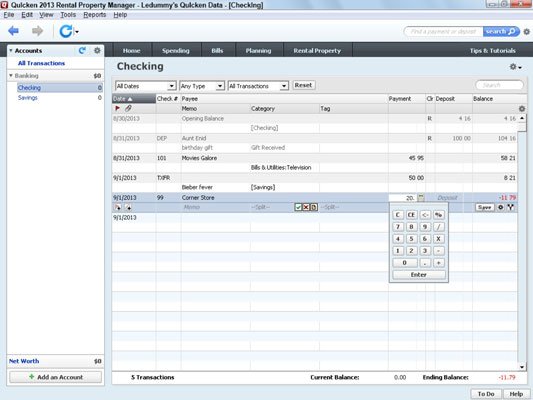Viewport: 533px width, 400px height.
Task: Save the Corner Store transaction
Action: tap(484, 207)
